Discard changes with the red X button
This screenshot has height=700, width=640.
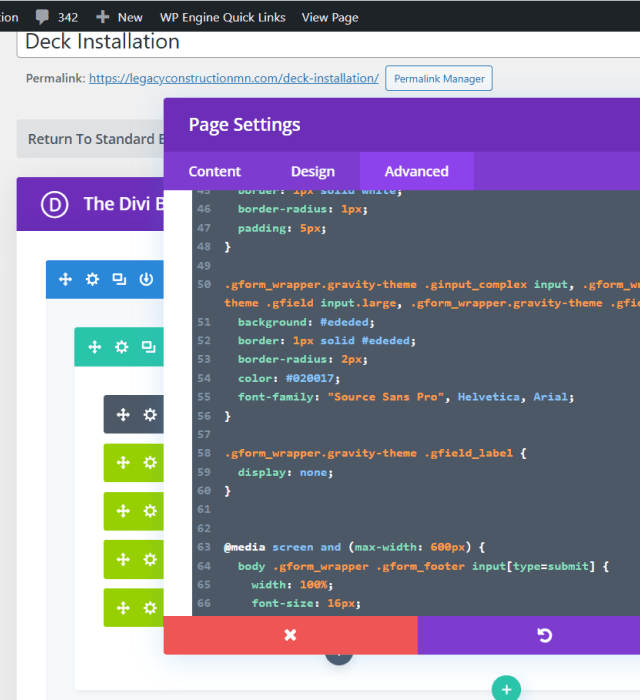[291, 635]
